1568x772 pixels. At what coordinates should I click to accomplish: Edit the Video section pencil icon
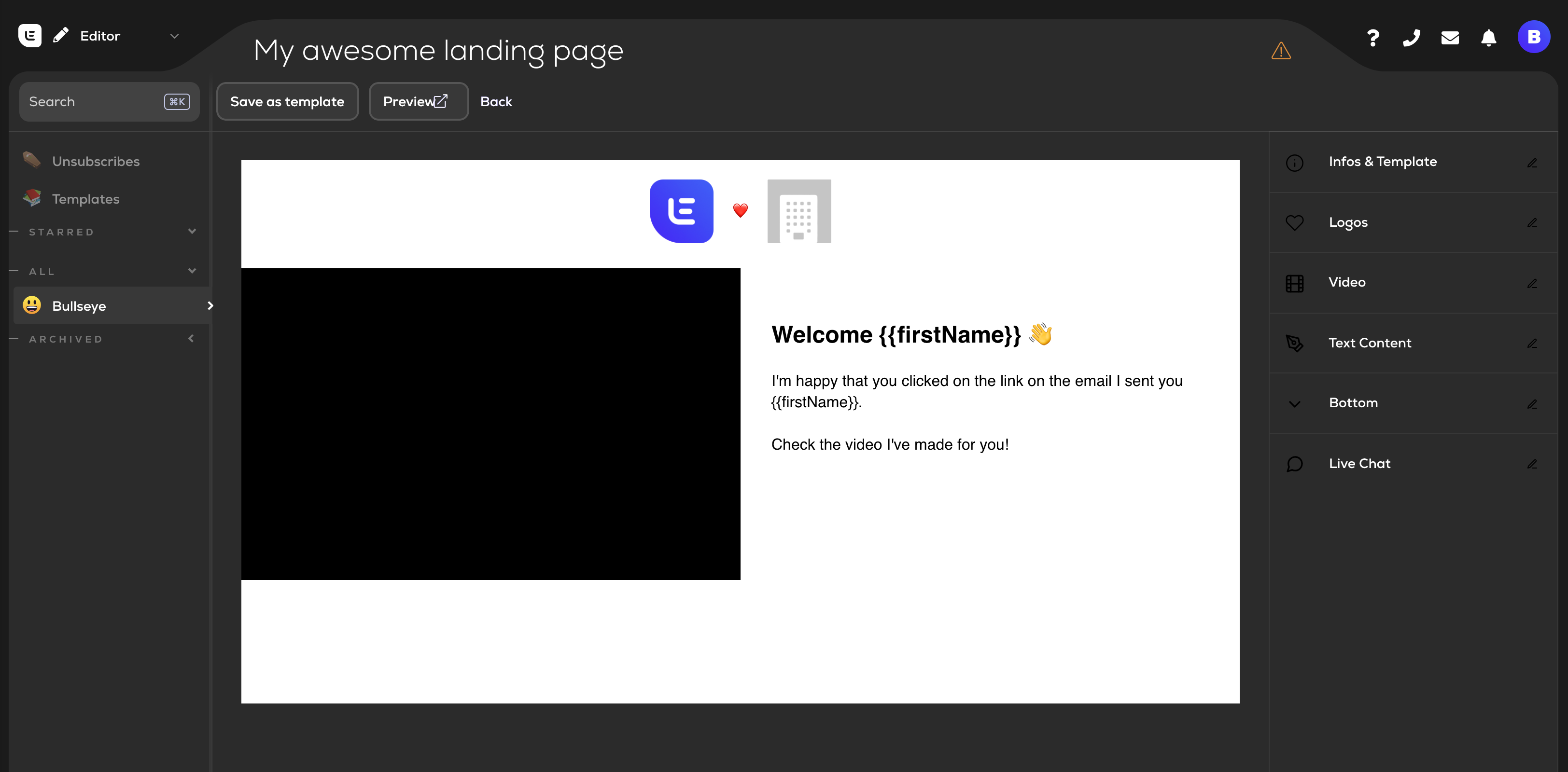(x=1532, y=283)
